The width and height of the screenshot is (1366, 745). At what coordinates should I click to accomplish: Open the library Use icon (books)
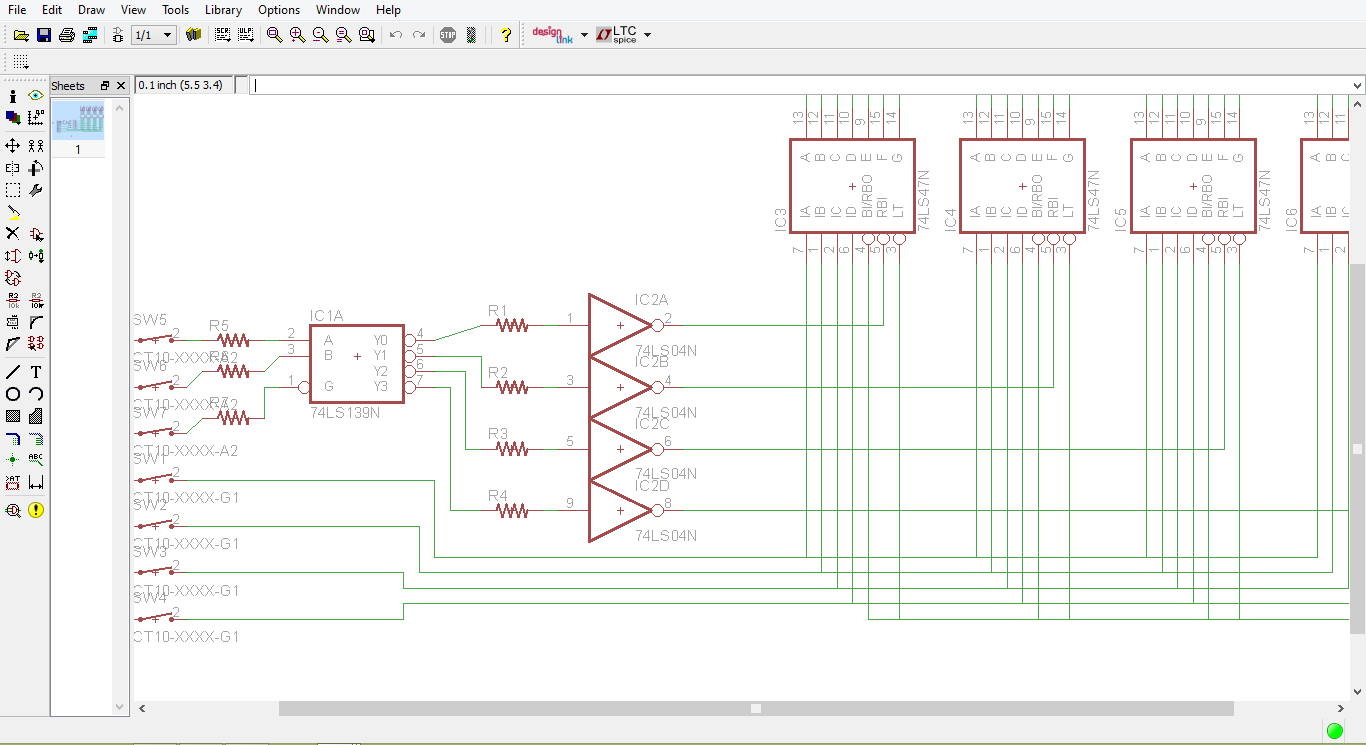coord(194,35)
